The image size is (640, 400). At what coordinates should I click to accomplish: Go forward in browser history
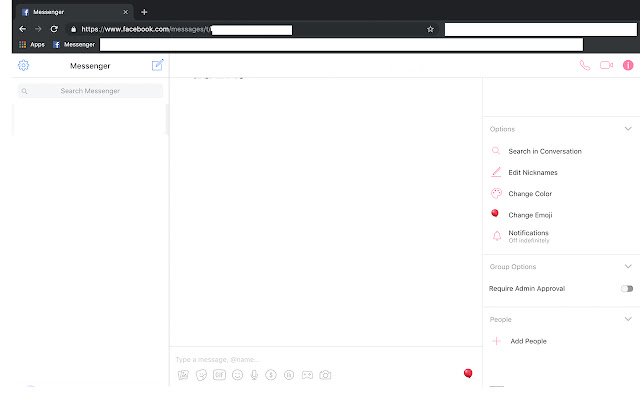tap(38, 29)
